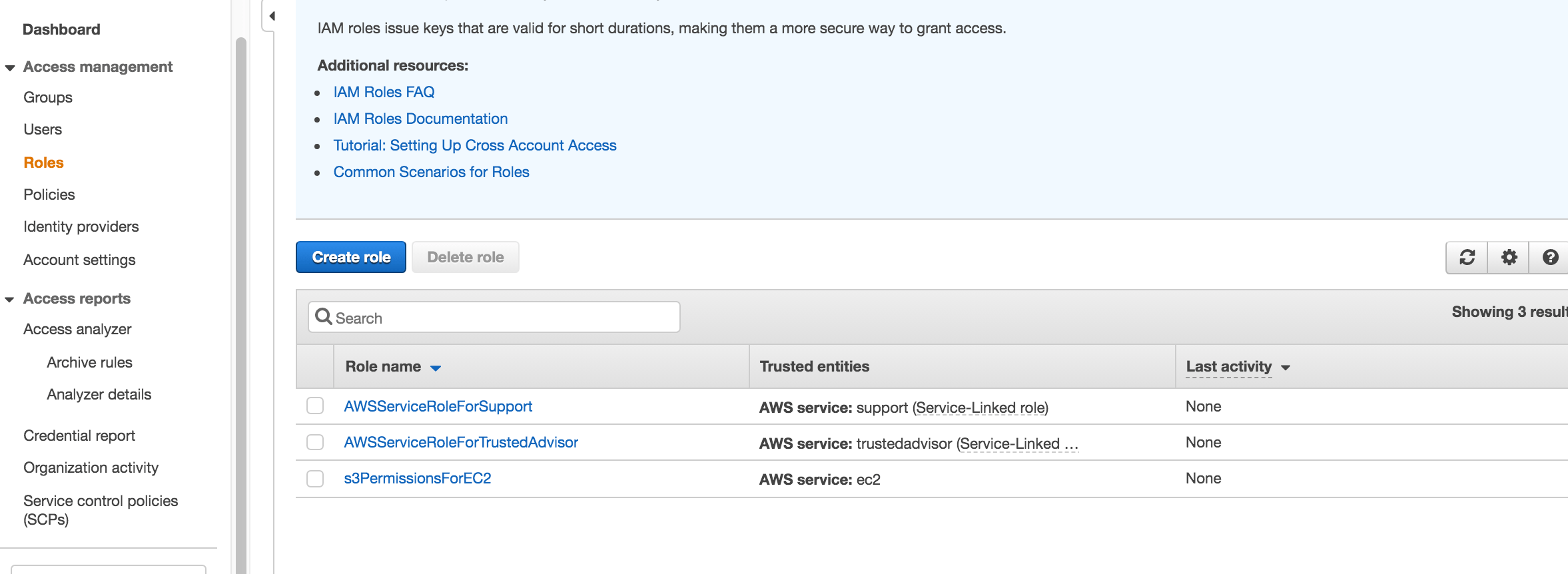
Task: Focus the role search field
Action: [x=506, y=318]
